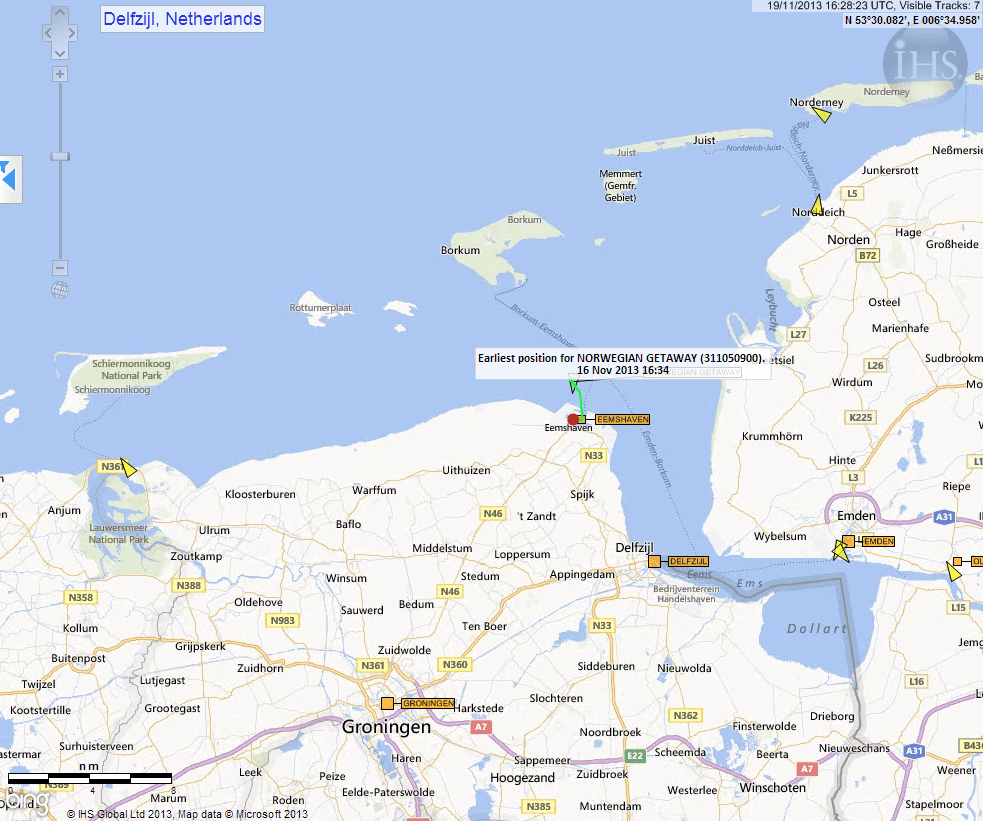
Task: Click the globe icon below zoom bar
Action: coord(60,290)
